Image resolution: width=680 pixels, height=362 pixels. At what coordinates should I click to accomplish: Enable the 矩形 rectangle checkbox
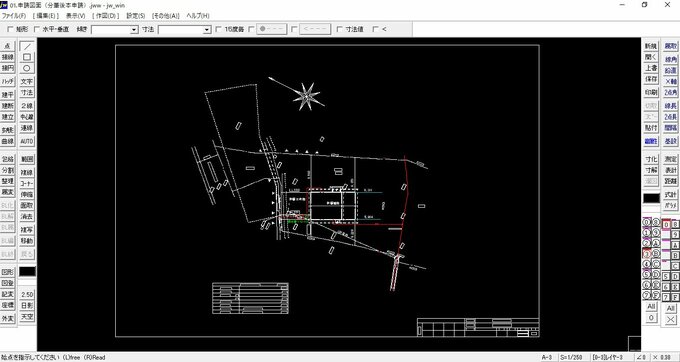[x=11, y=29]
